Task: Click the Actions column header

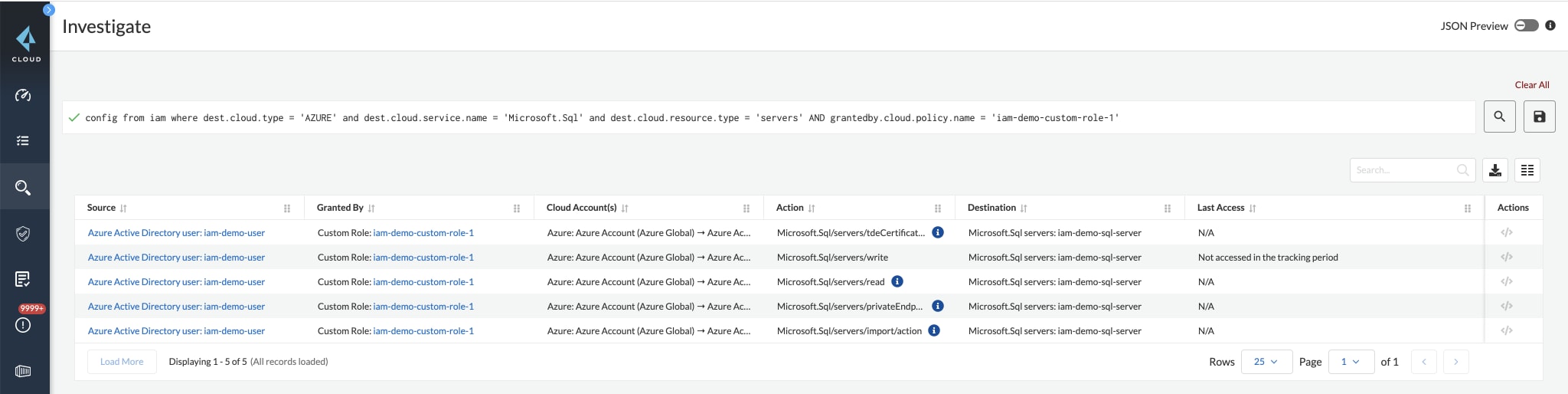Action: coord(1513,208)
